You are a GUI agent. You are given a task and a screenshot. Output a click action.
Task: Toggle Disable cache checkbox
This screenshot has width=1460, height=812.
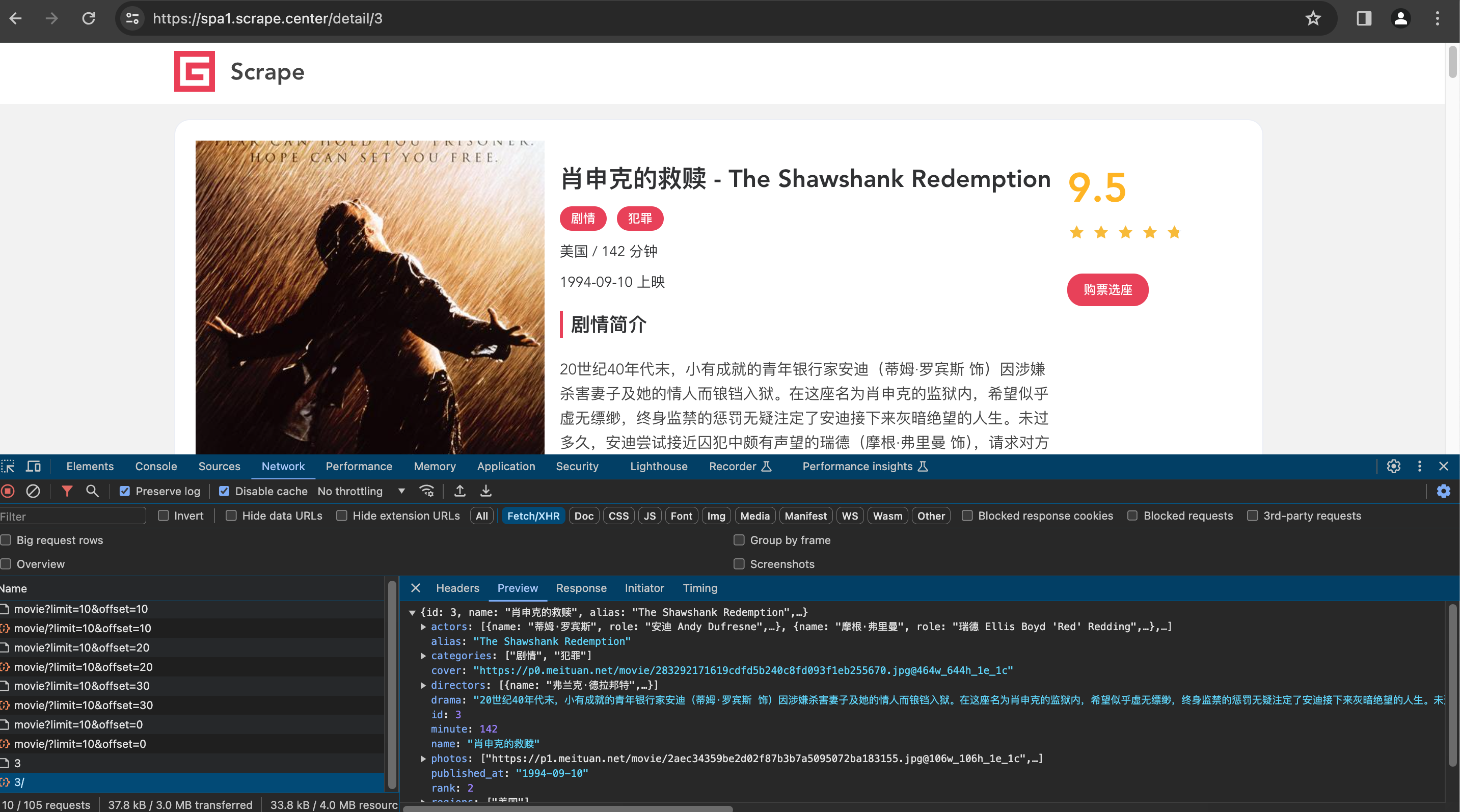(x=225, y=491)
